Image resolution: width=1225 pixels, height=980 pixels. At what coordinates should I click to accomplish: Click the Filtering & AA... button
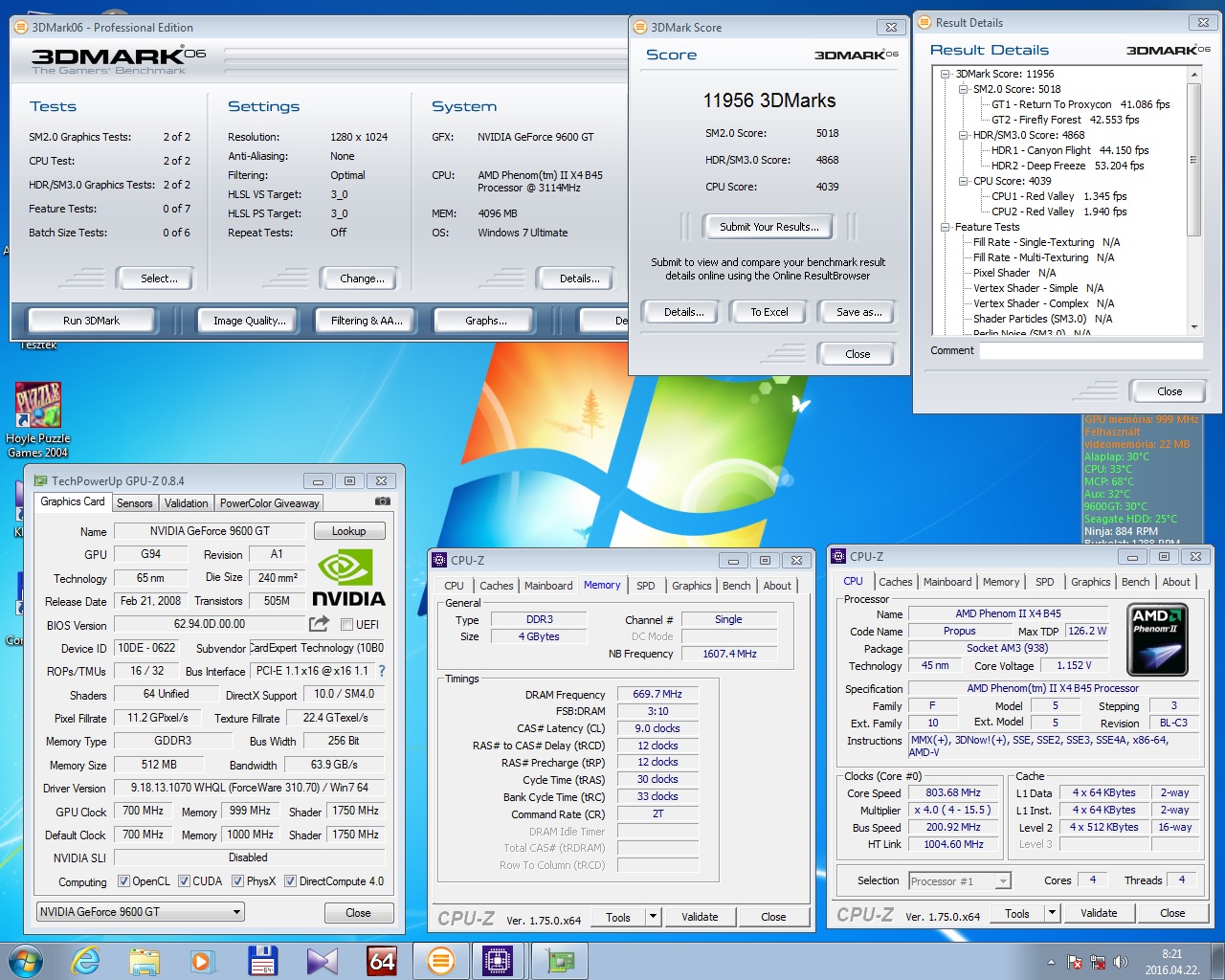coord(367,321)
